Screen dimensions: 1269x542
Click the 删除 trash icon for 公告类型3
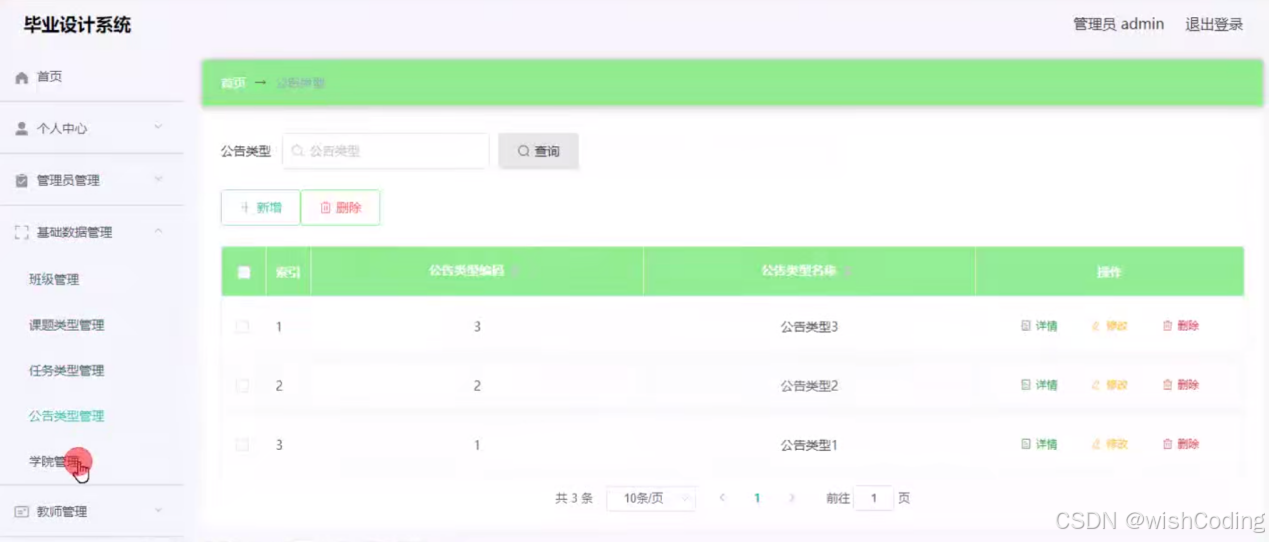click(1167, 326)
